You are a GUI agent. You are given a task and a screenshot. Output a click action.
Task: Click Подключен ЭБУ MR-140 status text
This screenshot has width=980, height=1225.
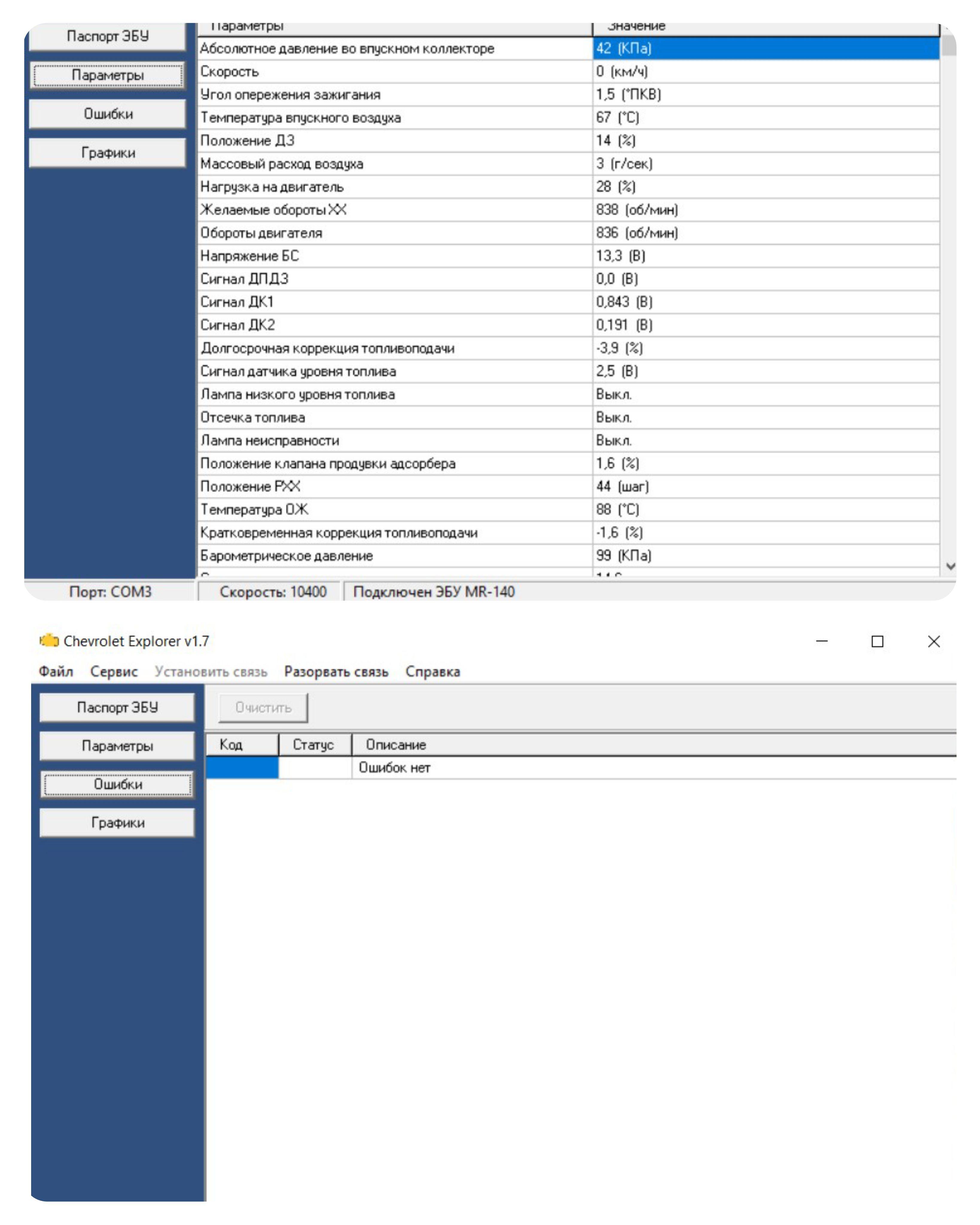coord(434,592)
